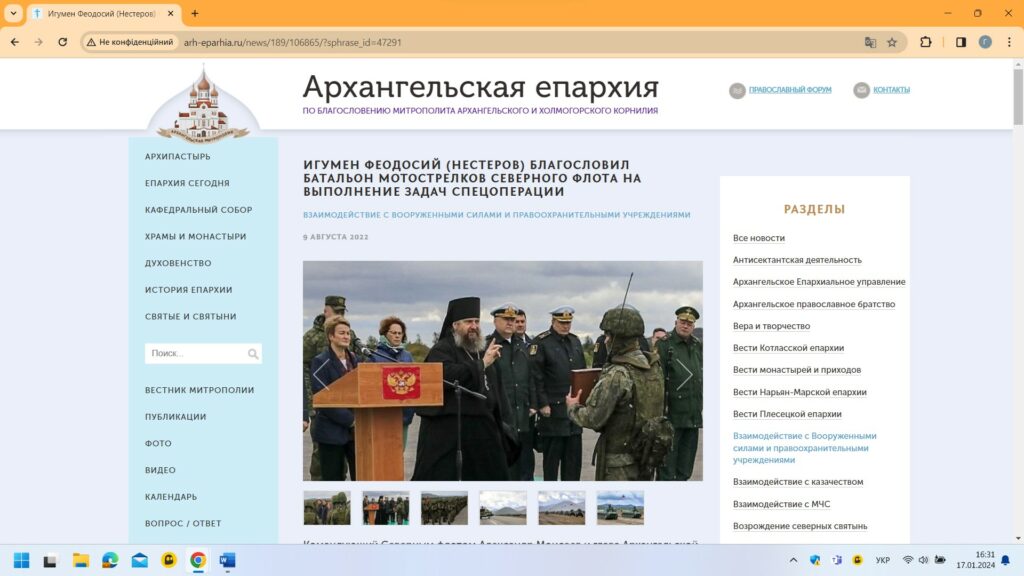Open the Публикации section
This screenshot has height=576, width=1024.
coord(176,417)
